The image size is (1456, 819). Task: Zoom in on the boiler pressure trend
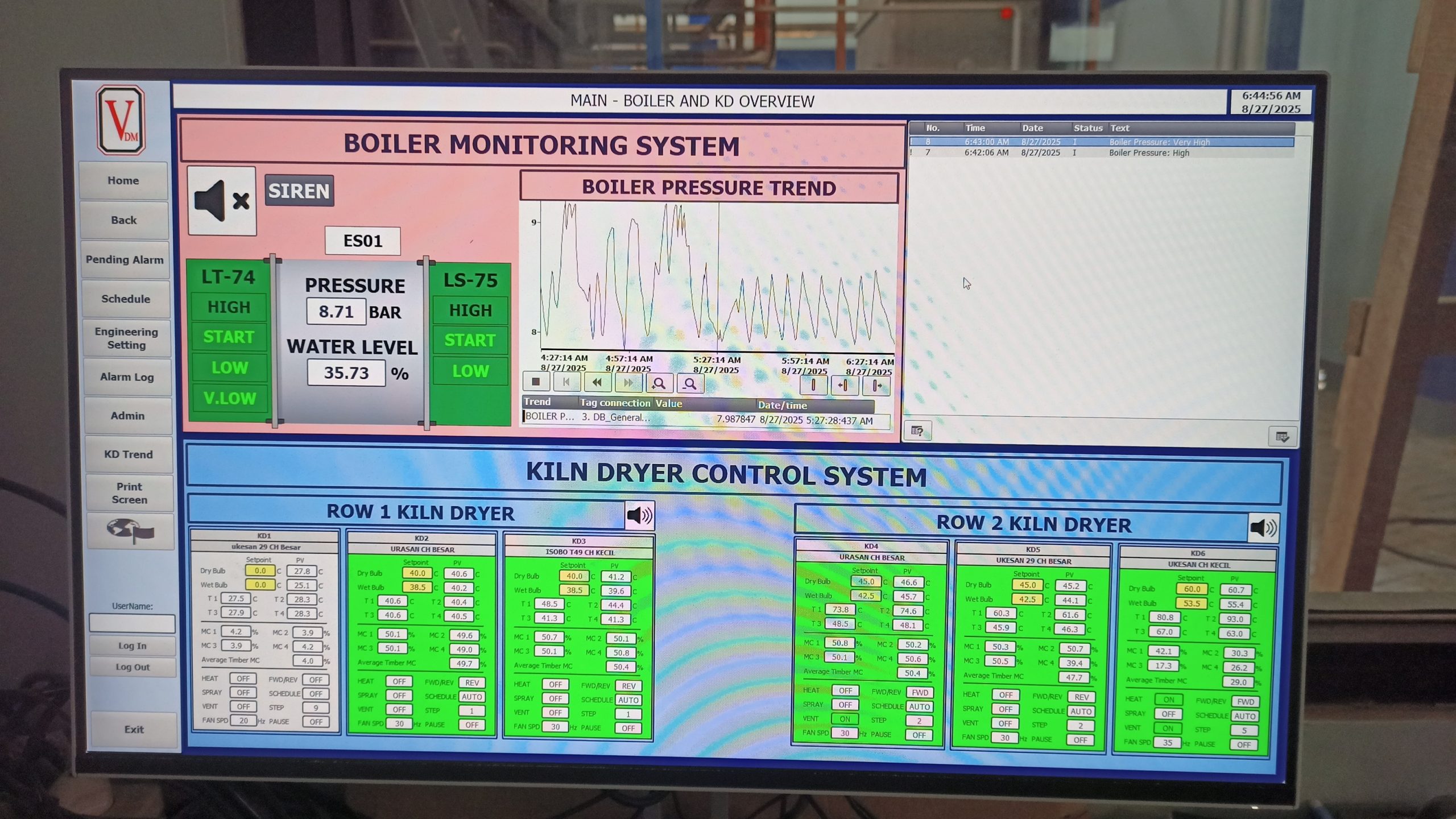659,384
